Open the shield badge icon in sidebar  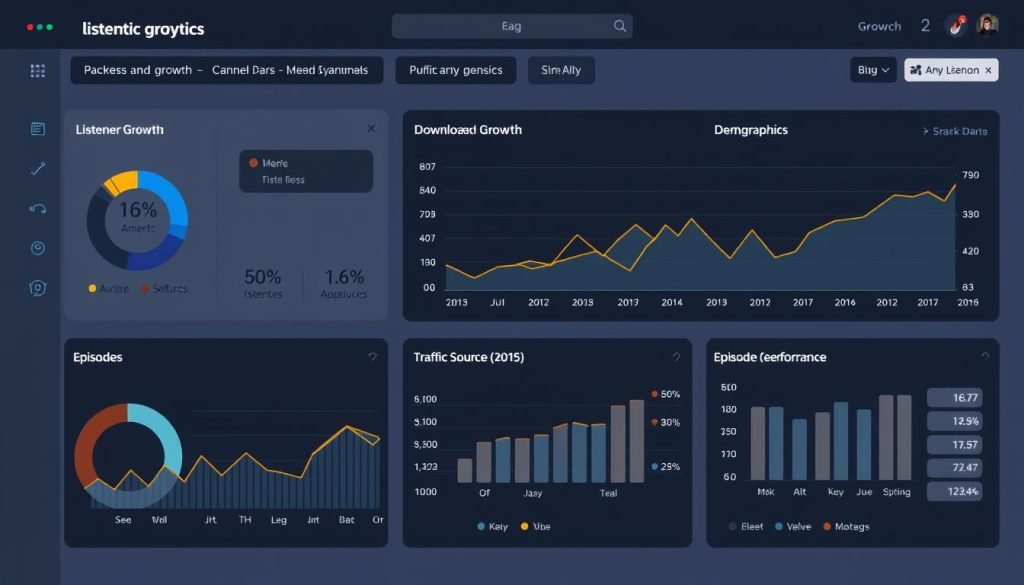point(38,288)
